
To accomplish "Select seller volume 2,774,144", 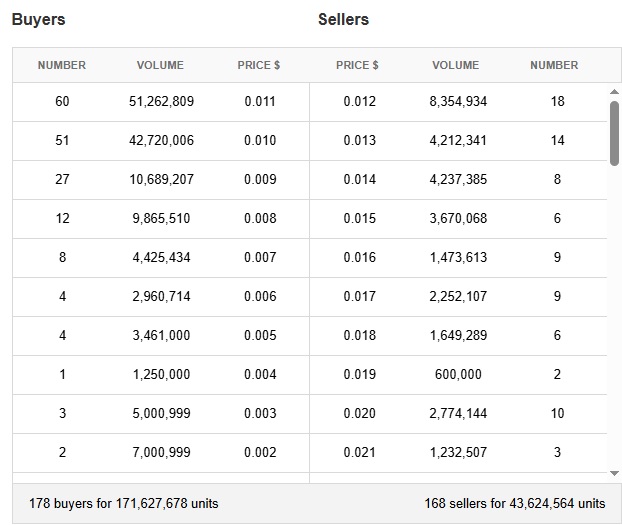I will tap(458, 413).
